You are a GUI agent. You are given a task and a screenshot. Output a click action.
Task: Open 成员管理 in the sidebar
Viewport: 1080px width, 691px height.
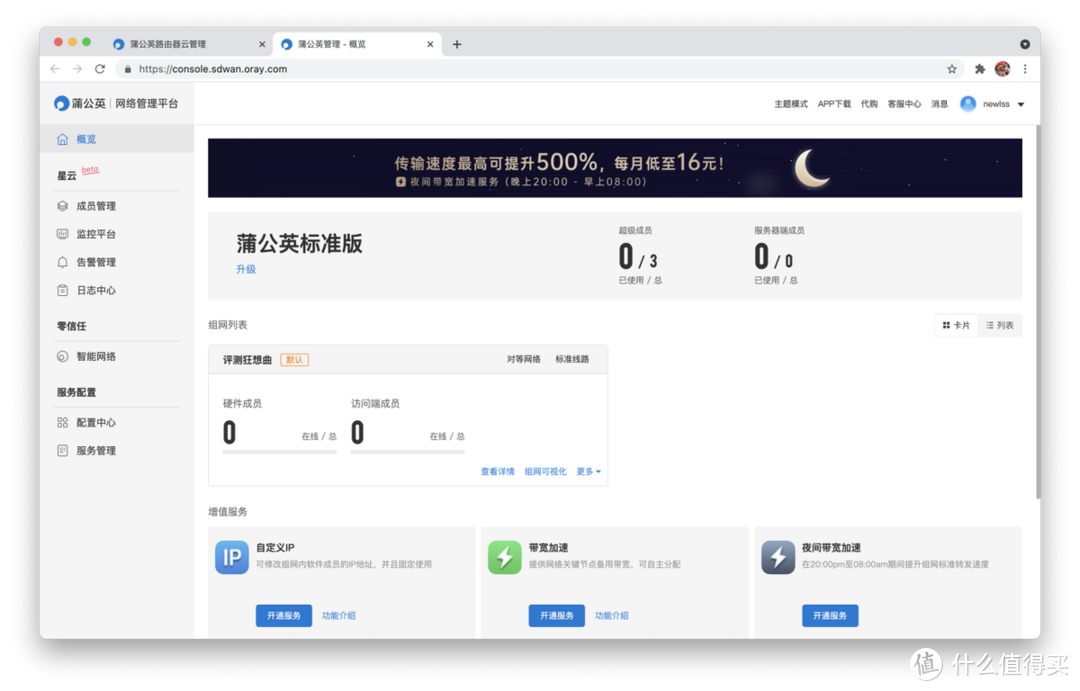(x=95, y=205)
